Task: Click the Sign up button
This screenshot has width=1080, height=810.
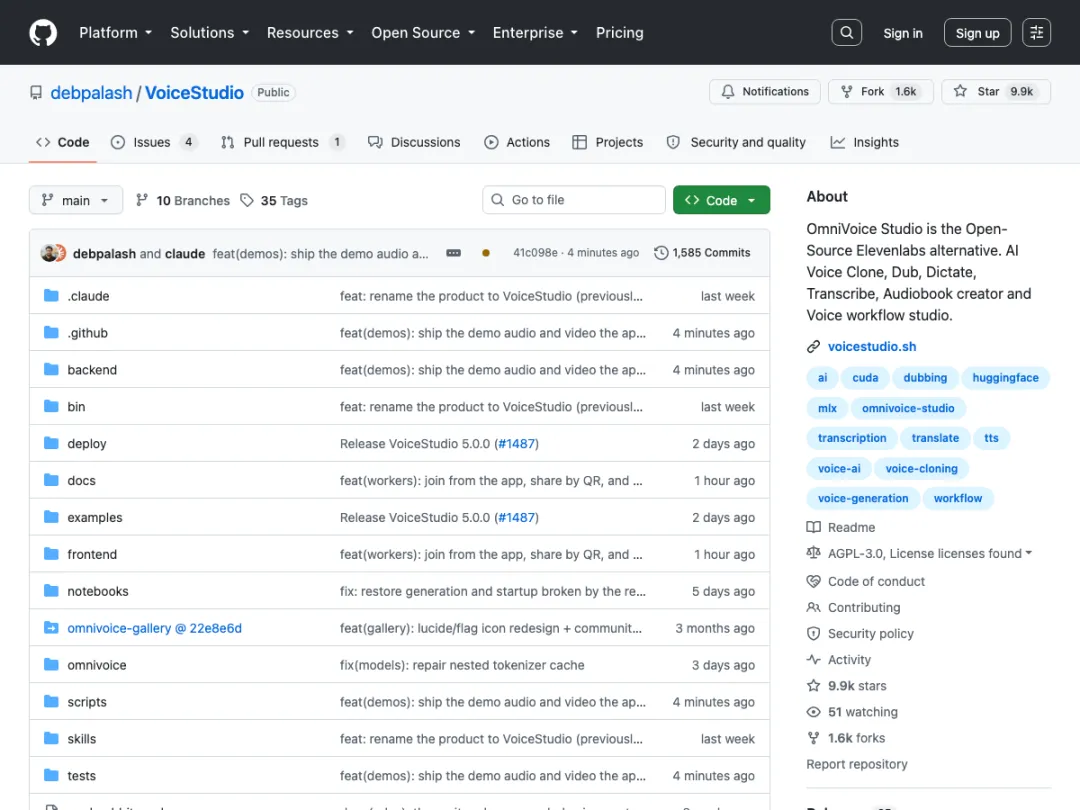Action: click(x=977, y=32)
